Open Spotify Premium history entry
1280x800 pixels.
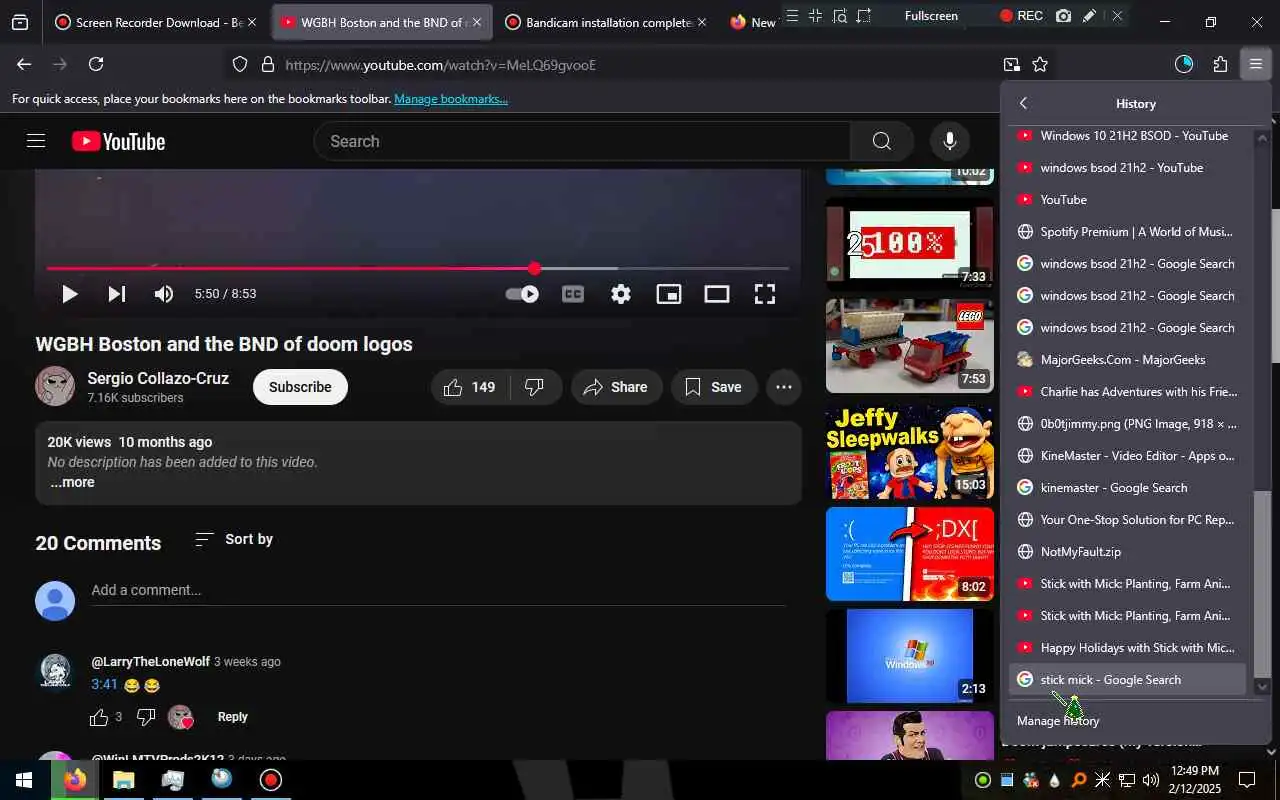(1128, 231)
